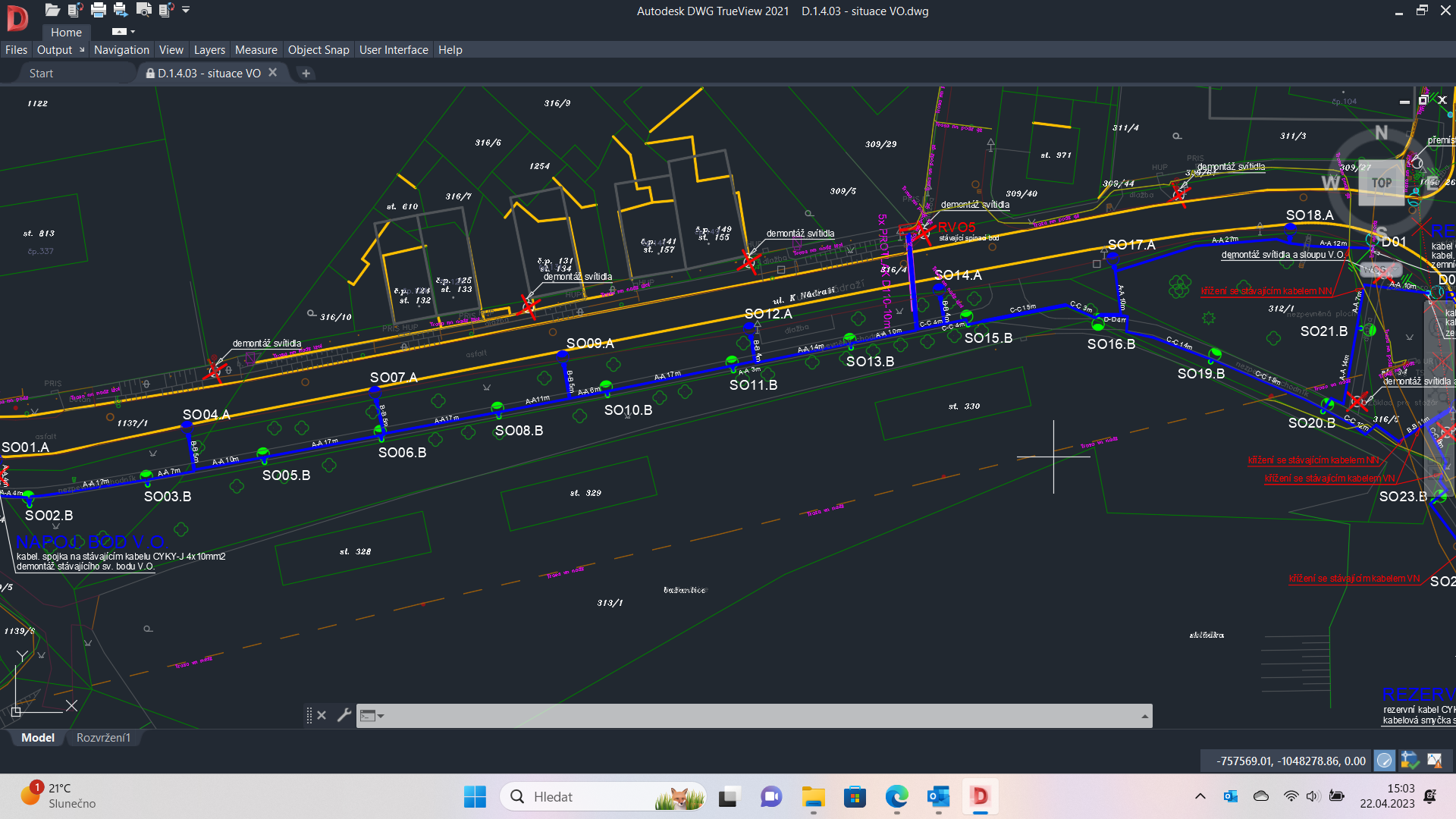Open the View ribbon panel
Viewport: 1456px width, 819px height.
171,49
